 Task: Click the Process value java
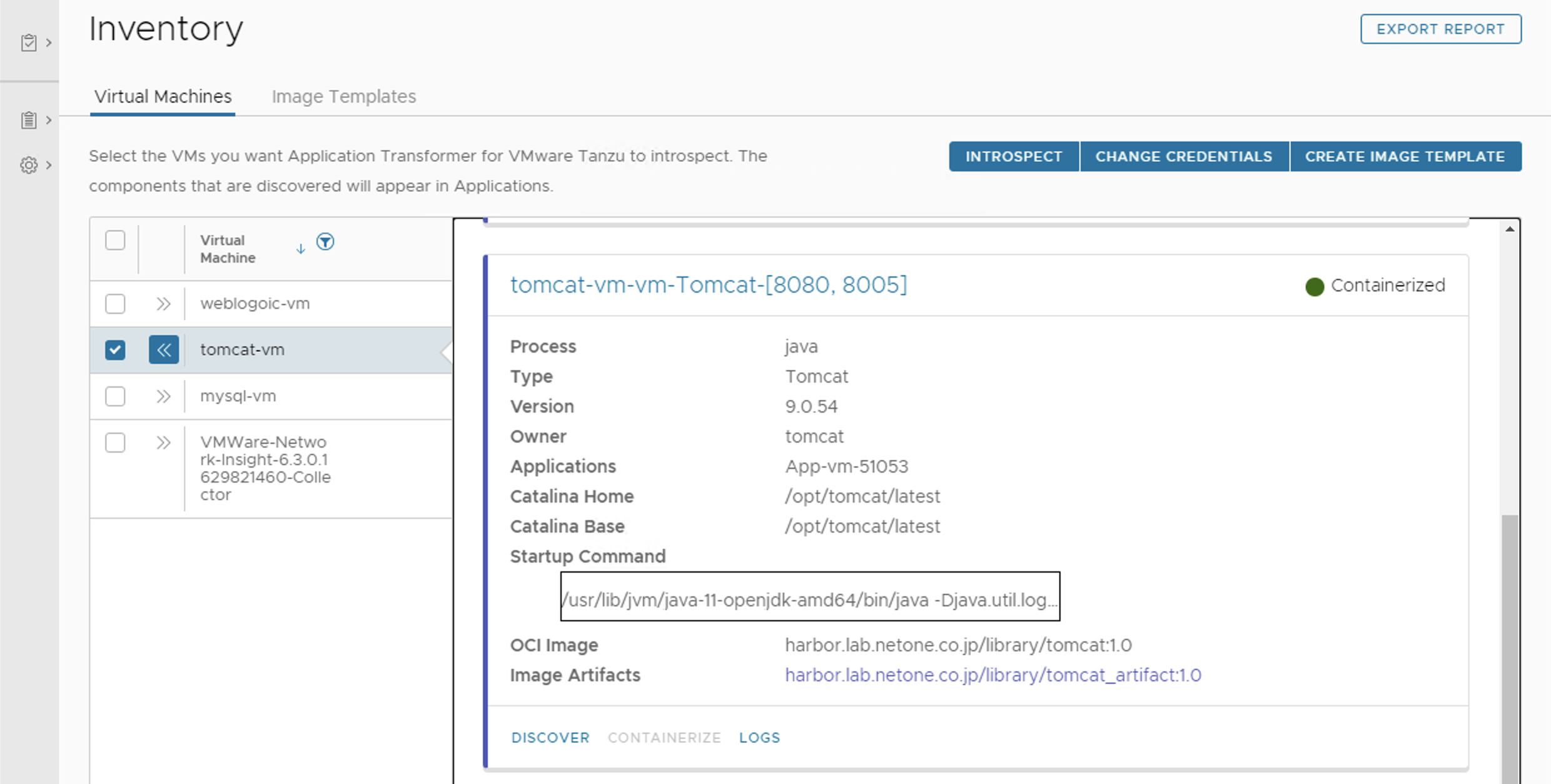(x=801, y=346)
